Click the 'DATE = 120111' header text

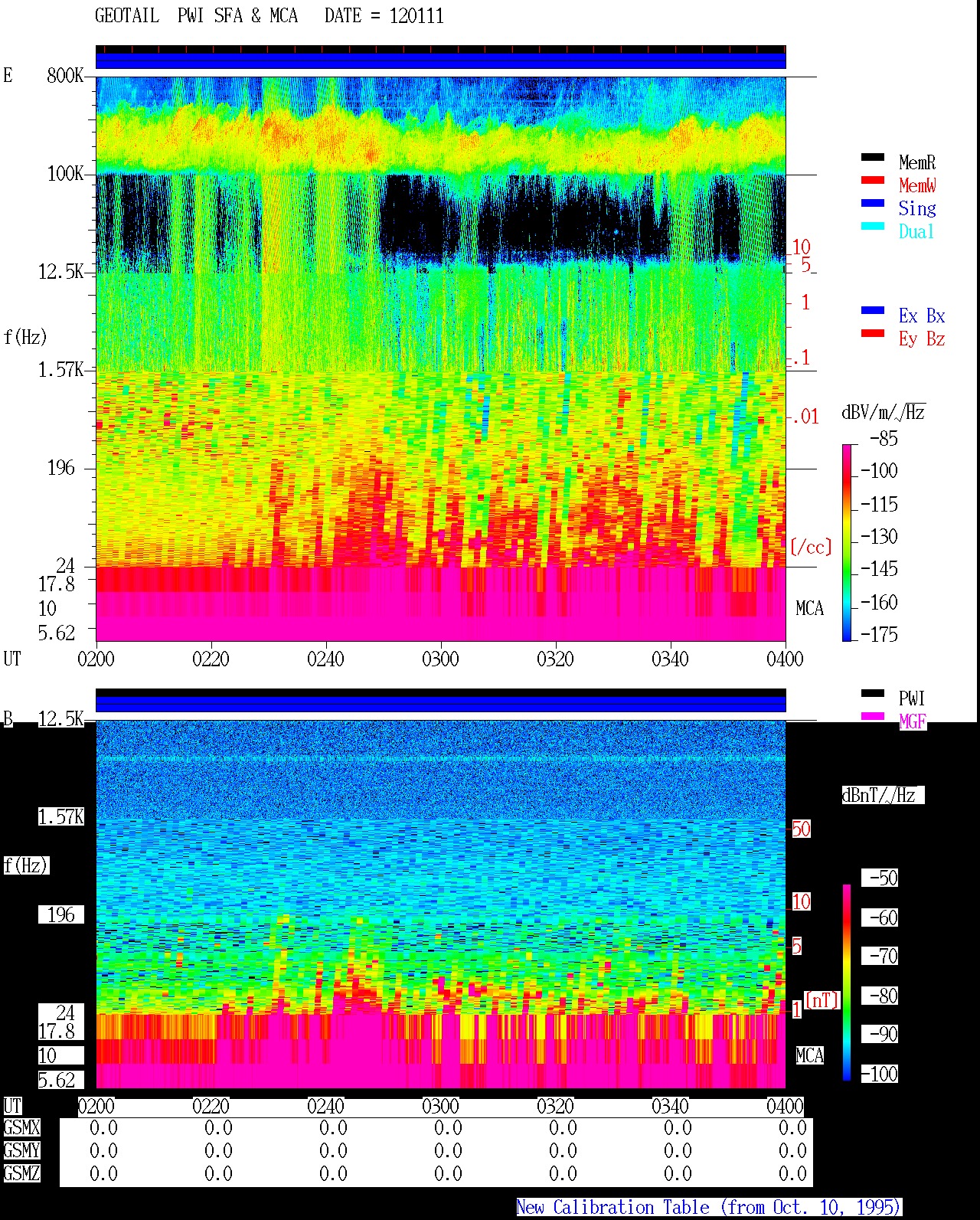384,16
